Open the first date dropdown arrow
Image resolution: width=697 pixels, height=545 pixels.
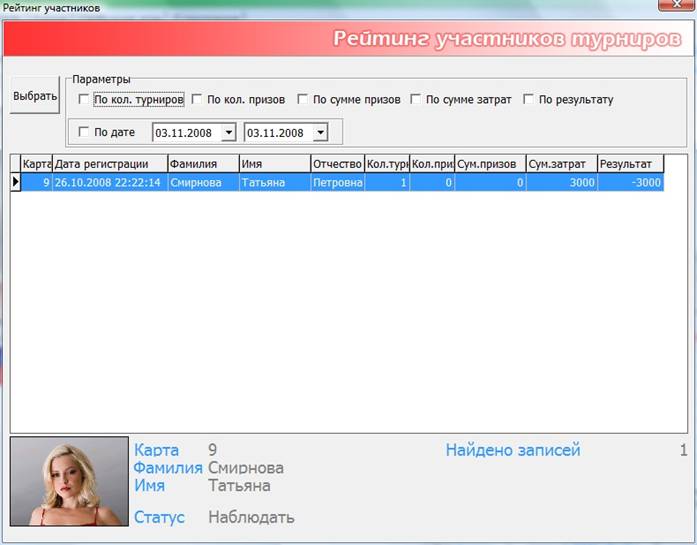(x=228, y=132)
